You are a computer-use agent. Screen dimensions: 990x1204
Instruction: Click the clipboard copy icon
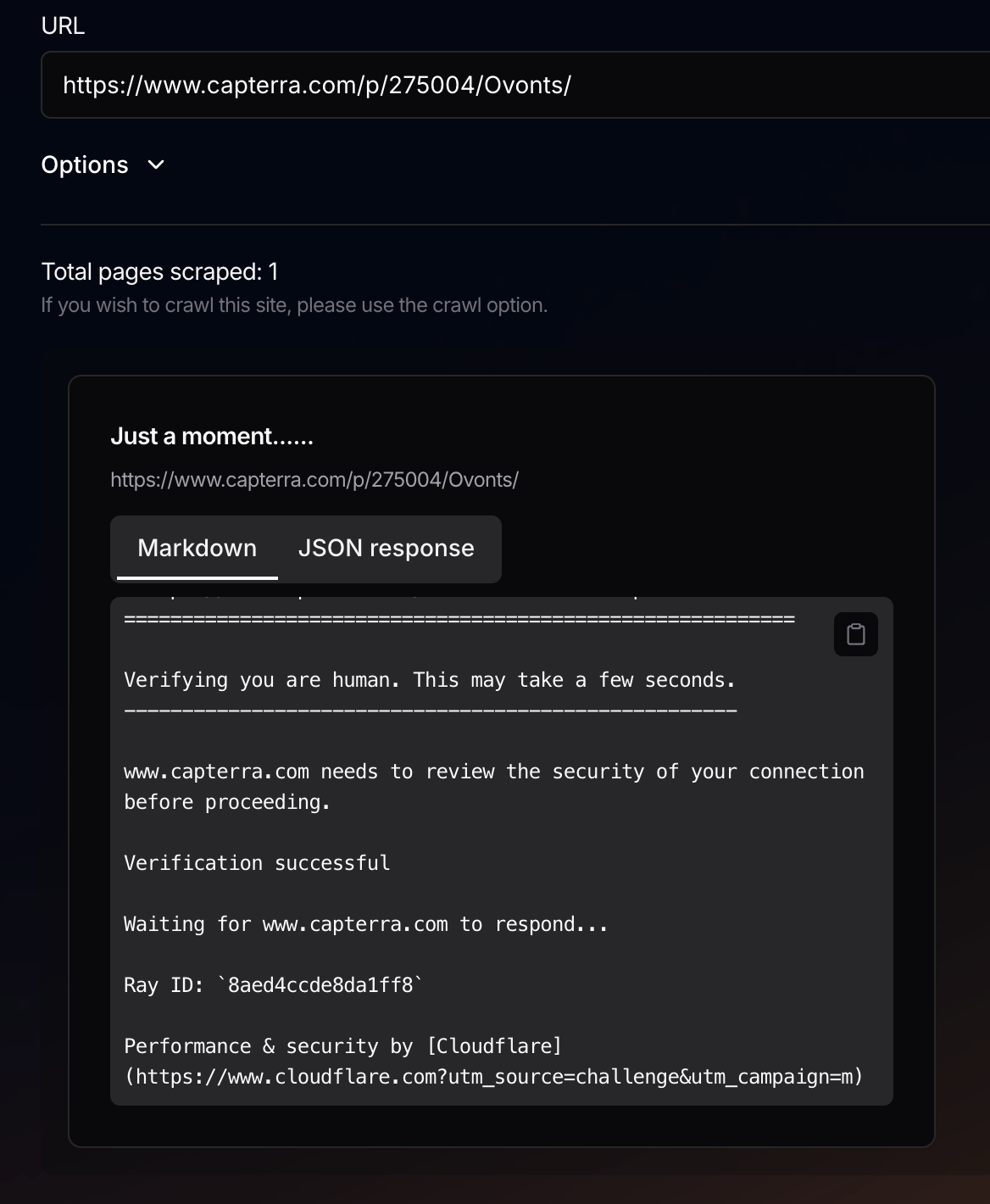pyautogui.click(x=855, y=634)
